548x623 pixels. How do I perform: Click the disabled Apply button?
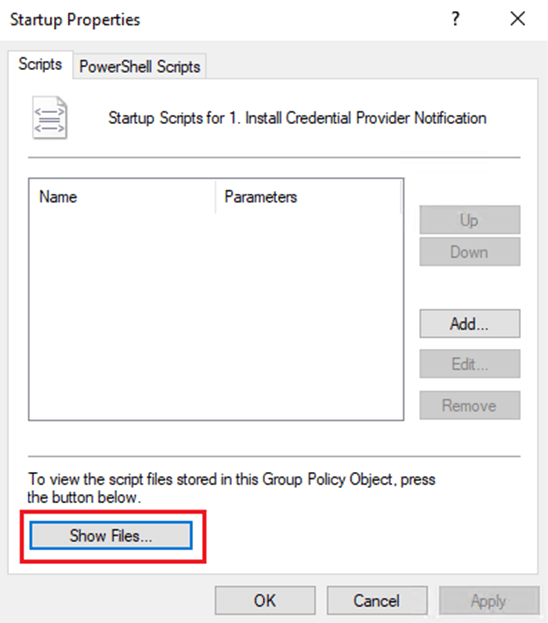[489, 600]
